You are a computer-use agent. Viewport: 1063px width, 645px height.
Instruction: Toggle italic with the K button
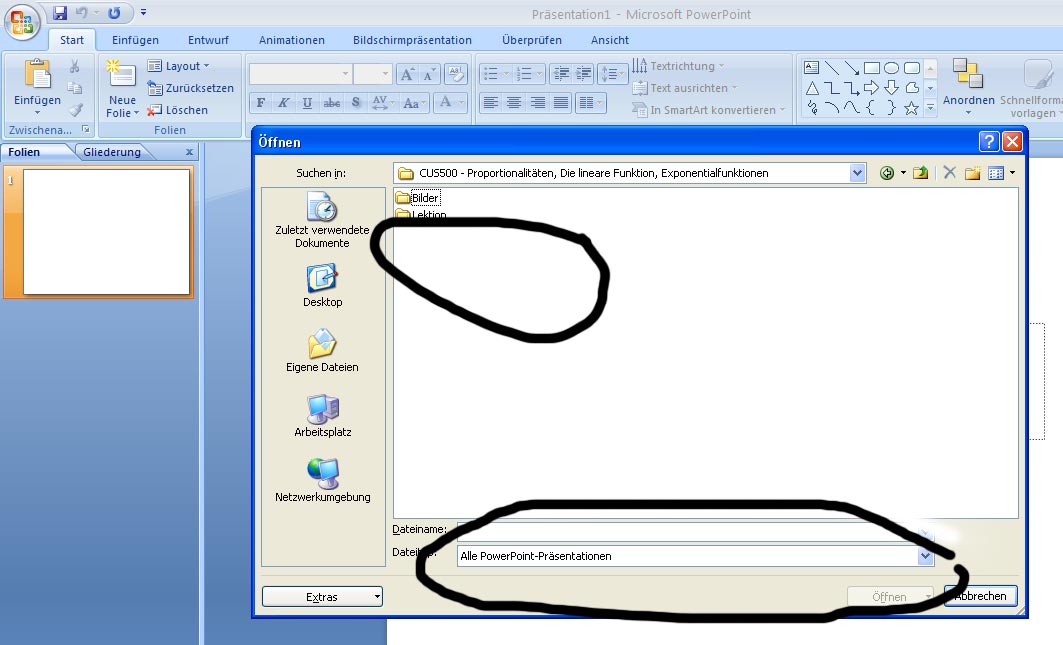tap(284, 103)
